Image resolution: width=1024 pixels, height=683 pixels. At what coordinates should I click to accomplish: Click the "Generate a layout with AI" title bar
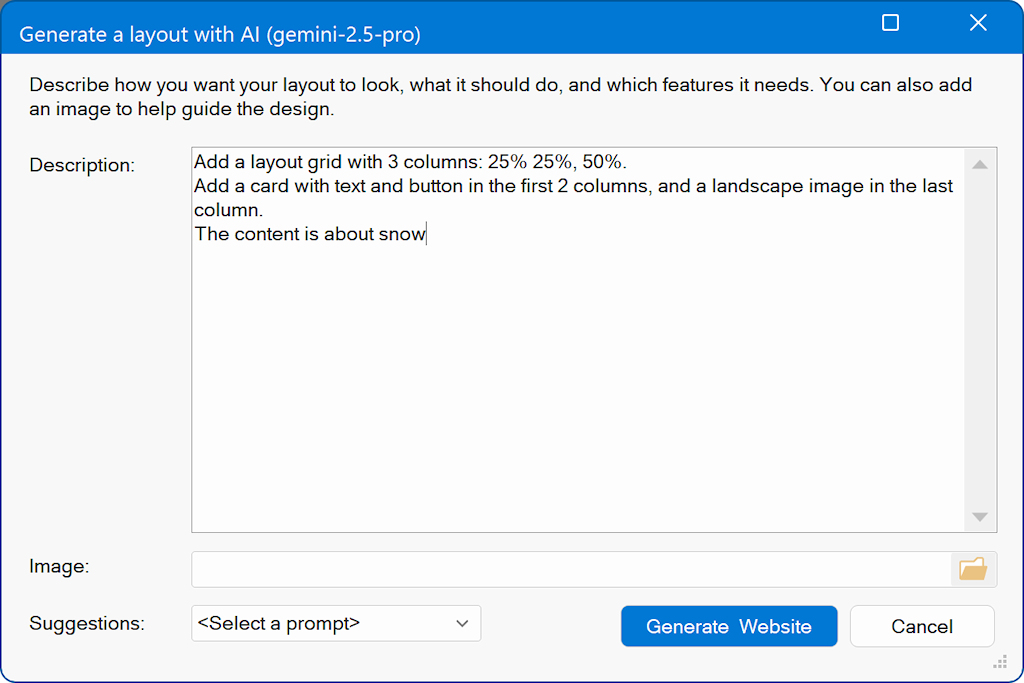(x=220, y=34)
